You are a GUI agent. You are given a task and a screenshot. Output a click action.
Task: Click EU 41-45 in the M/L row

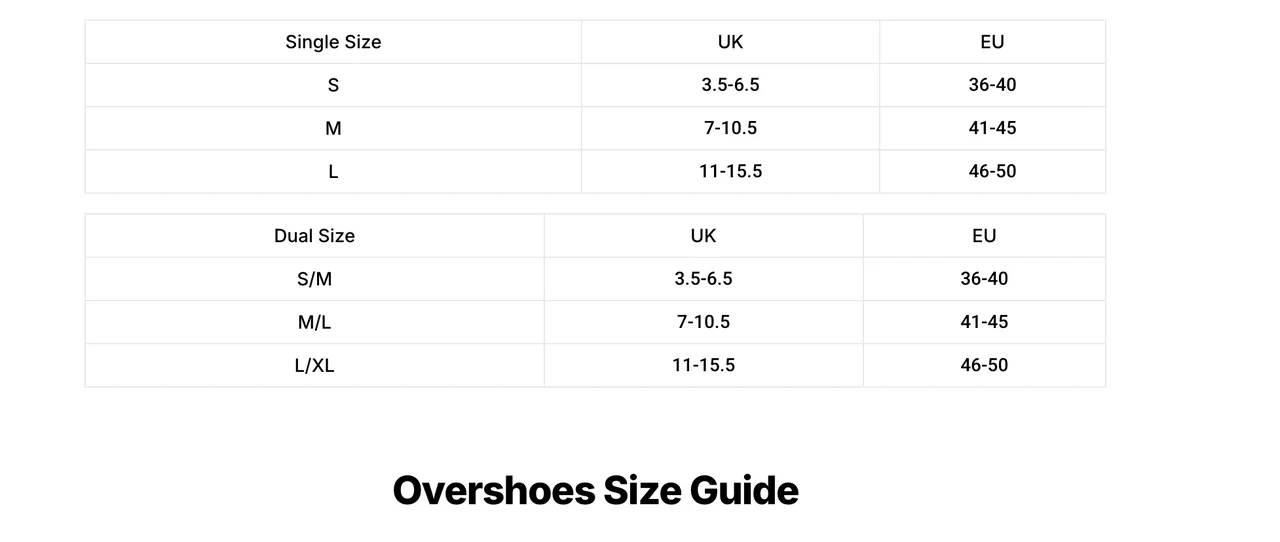tap(984, 322)
